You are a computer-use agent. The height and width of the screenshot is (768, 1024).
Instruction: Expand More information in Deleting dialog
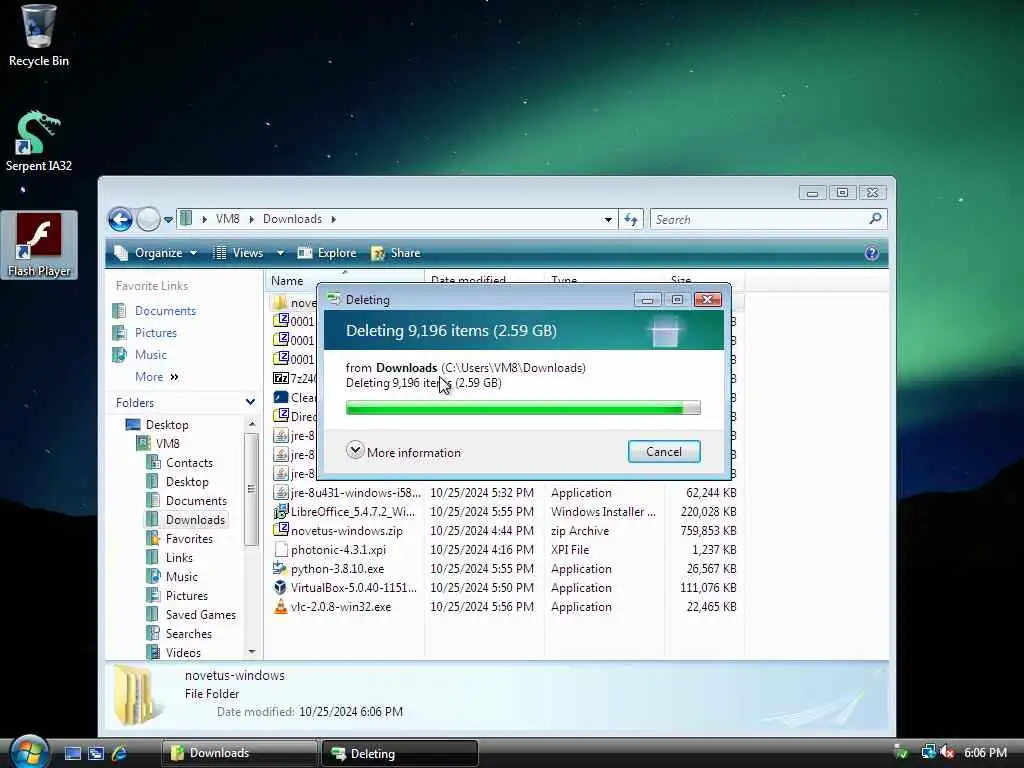pos(404,452)
